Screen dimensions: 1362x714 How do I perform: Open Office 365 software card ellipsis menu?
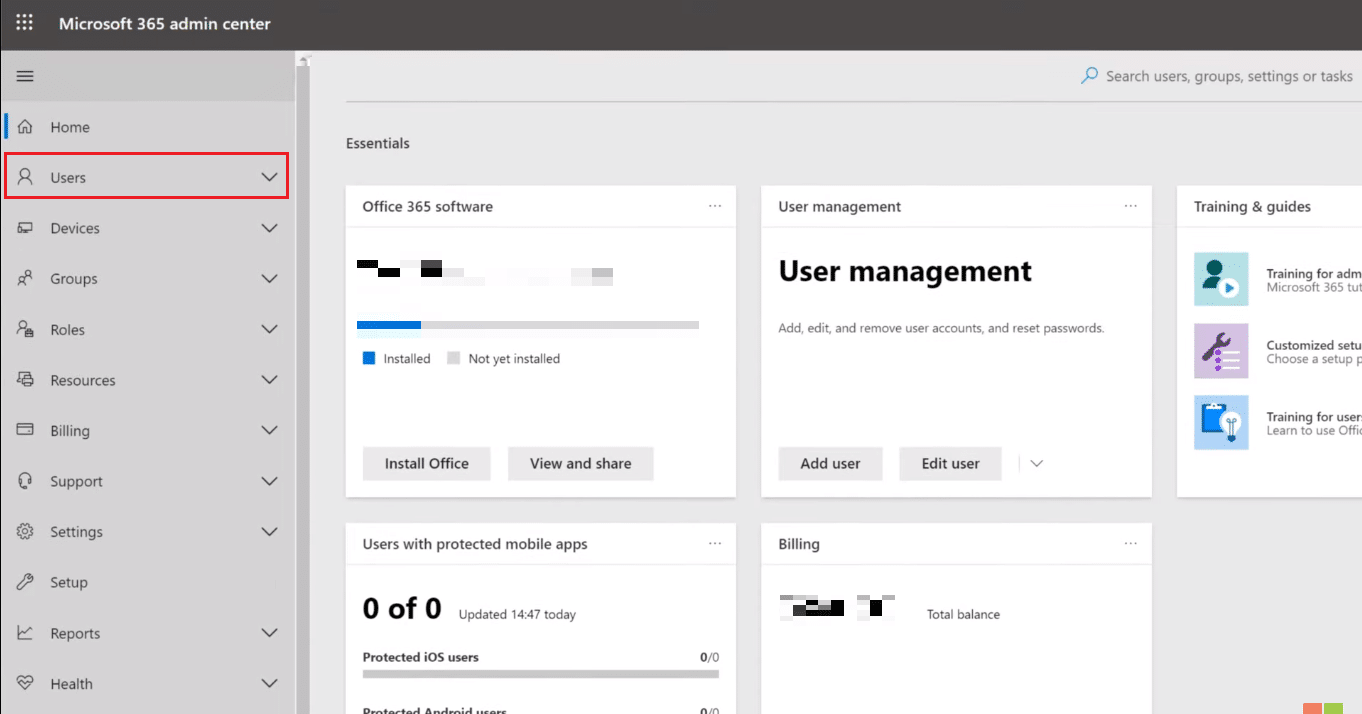[715, 206]
